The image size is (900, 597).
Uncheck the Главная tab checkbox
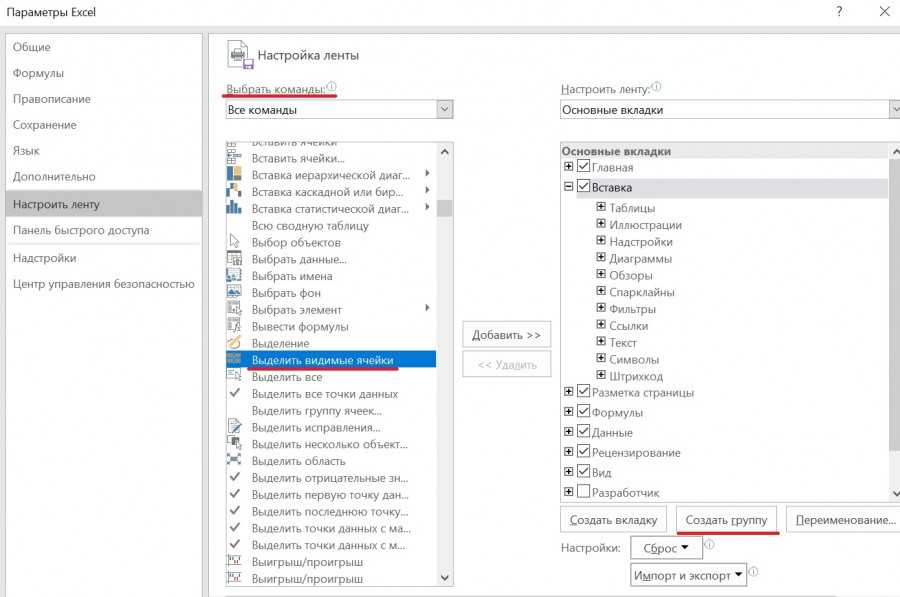(x=584, y=167)
